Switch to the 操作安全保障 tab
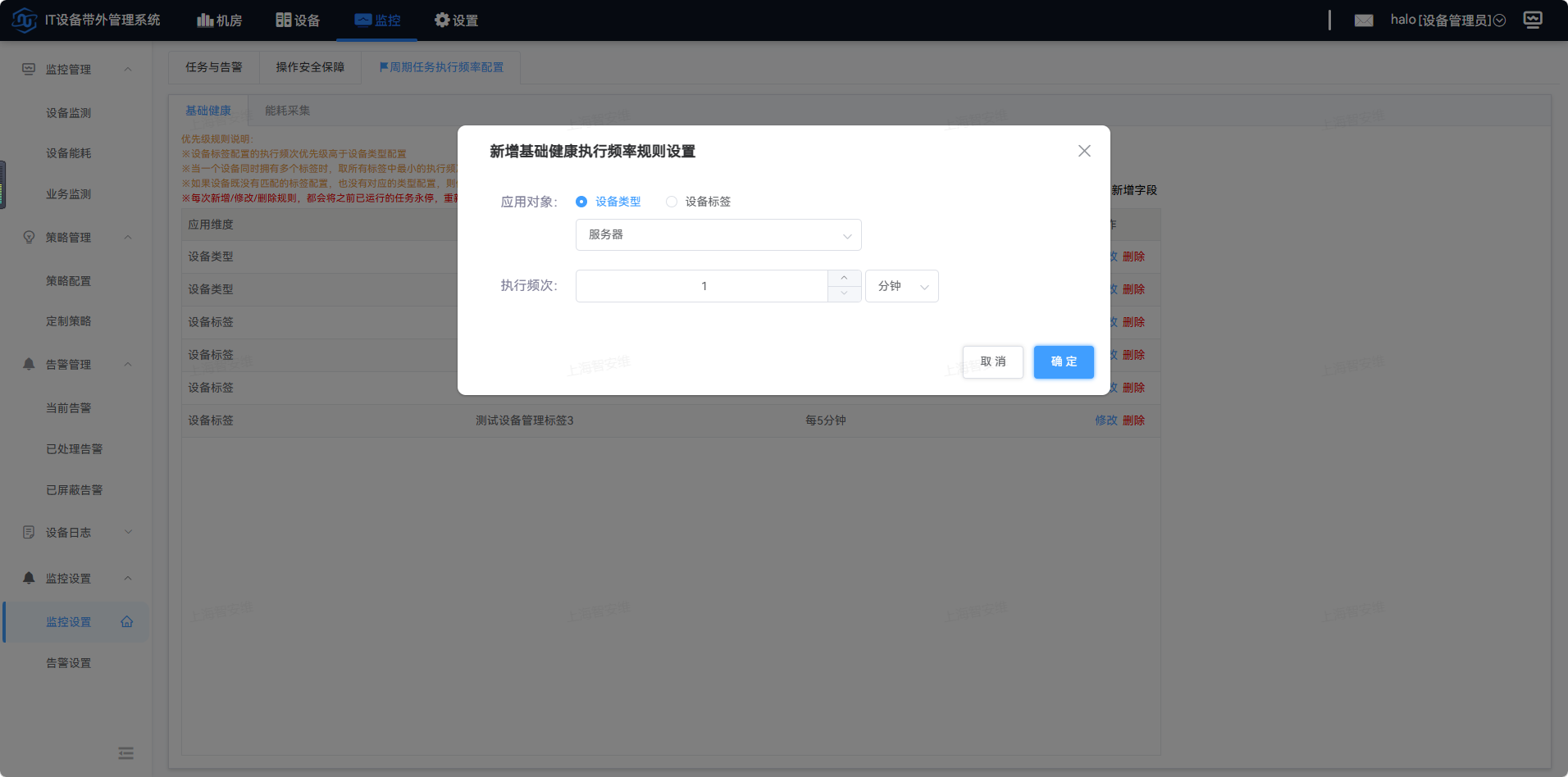 click(310, 67)
